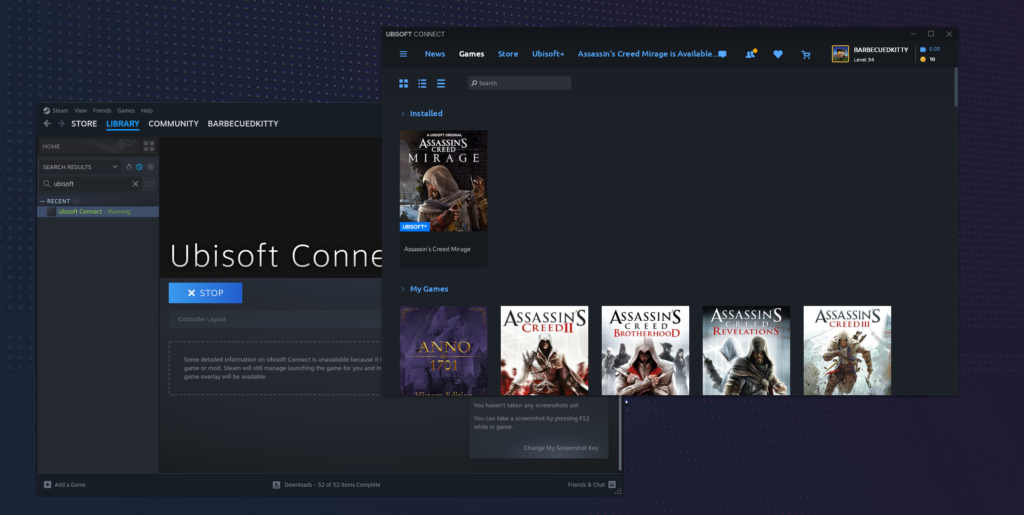This screenshot has width=1024, height=515.
Task: Open Steam collections grid icon beside HOME
Action: tap(149, 146)
